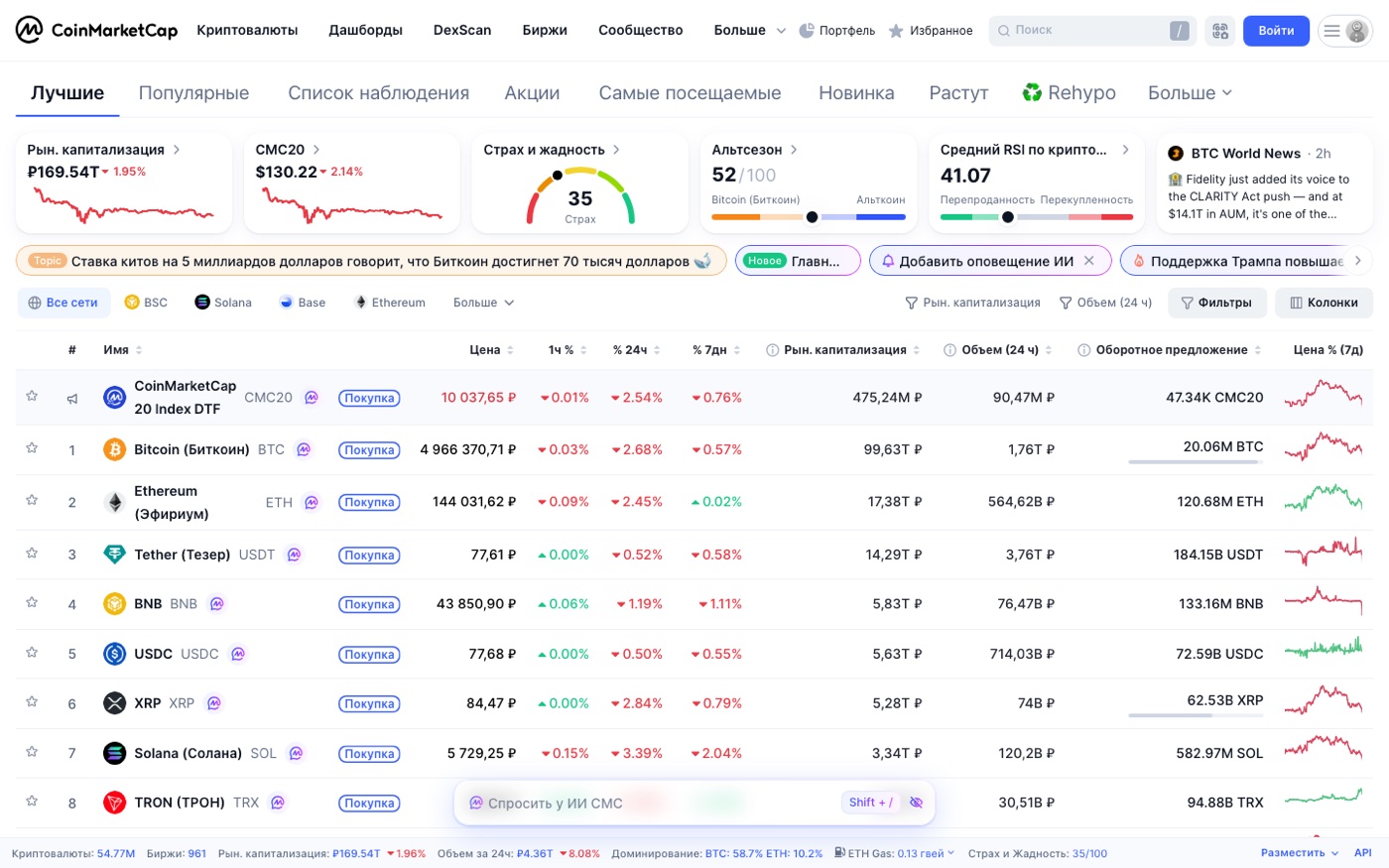The image size is (1389, 868).
Task: Expand the Больше dropdown in top navigation
Action: [x=750, y=31]
